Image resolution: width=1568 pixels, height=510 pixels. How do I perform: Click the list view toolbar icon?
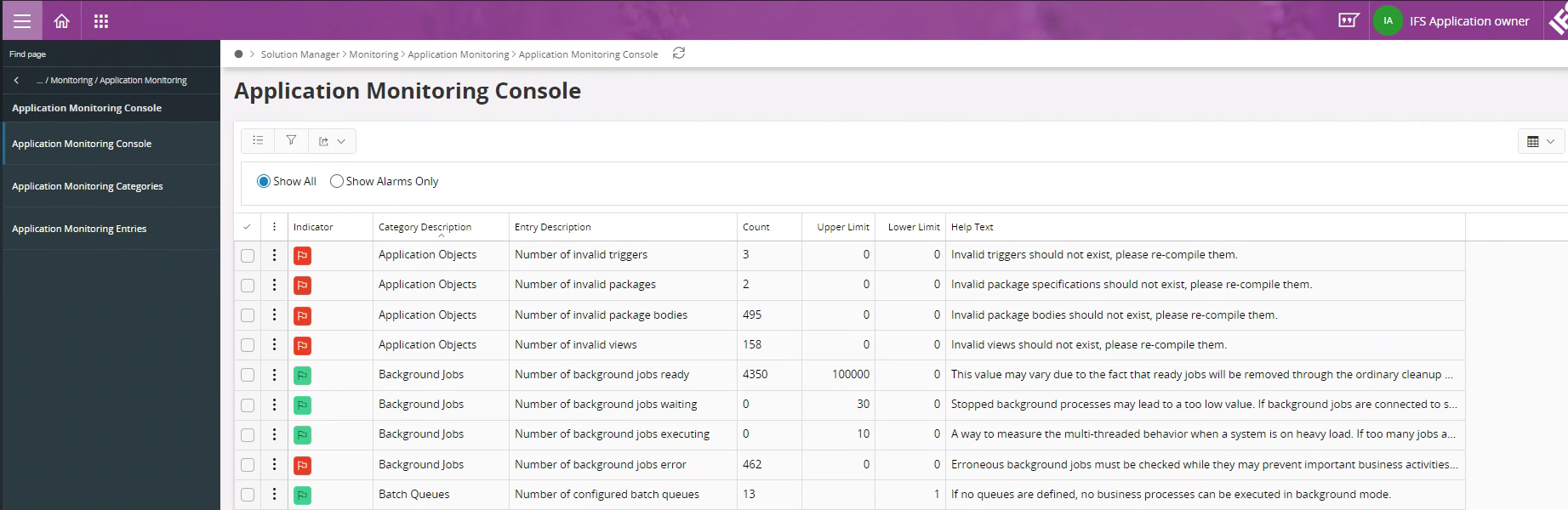[258, 140]
